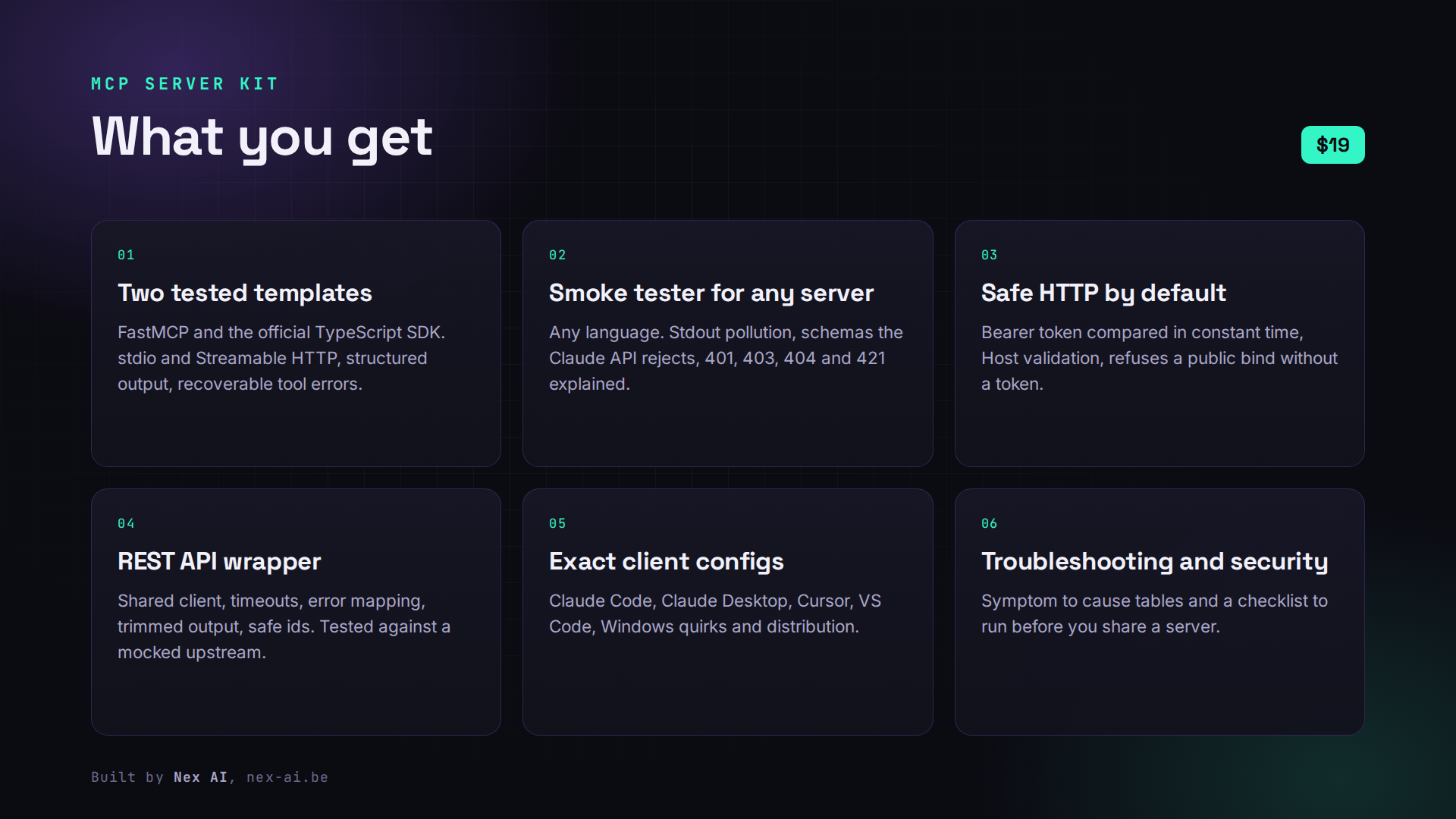Click the card number 01
This screenshot has width=1456, height=819.
coord(126,255)
